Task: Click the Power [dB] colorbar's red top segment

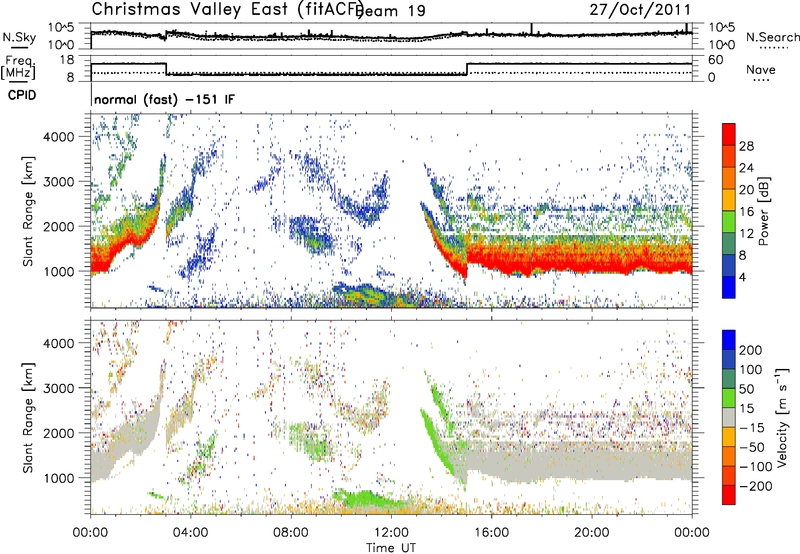Action: point(729,134)
